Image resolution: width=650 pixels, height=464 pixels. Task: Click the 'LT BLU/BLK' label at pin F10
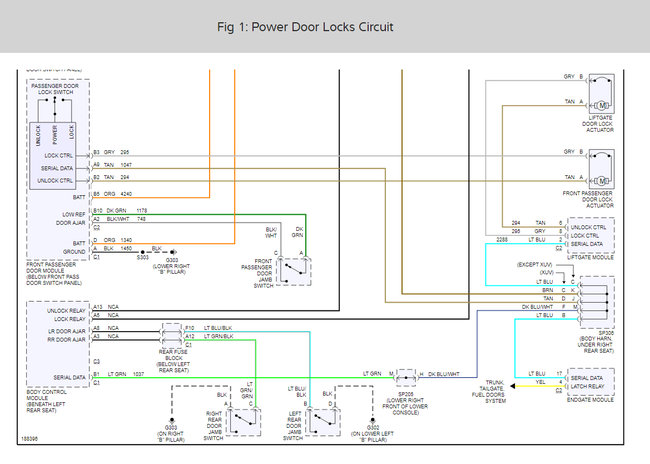click(218, 328)
